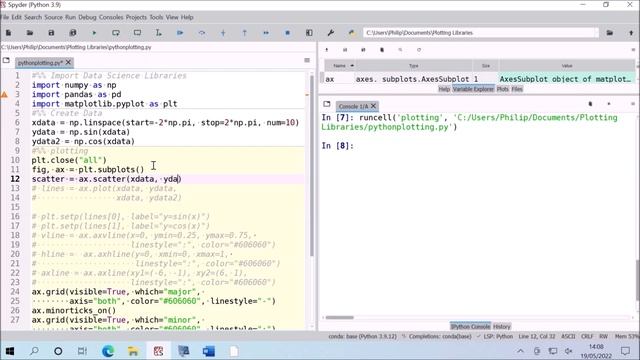640x360 pixels.
Task: Sort variables by the Type column
Action: click(x=413, y=66)
